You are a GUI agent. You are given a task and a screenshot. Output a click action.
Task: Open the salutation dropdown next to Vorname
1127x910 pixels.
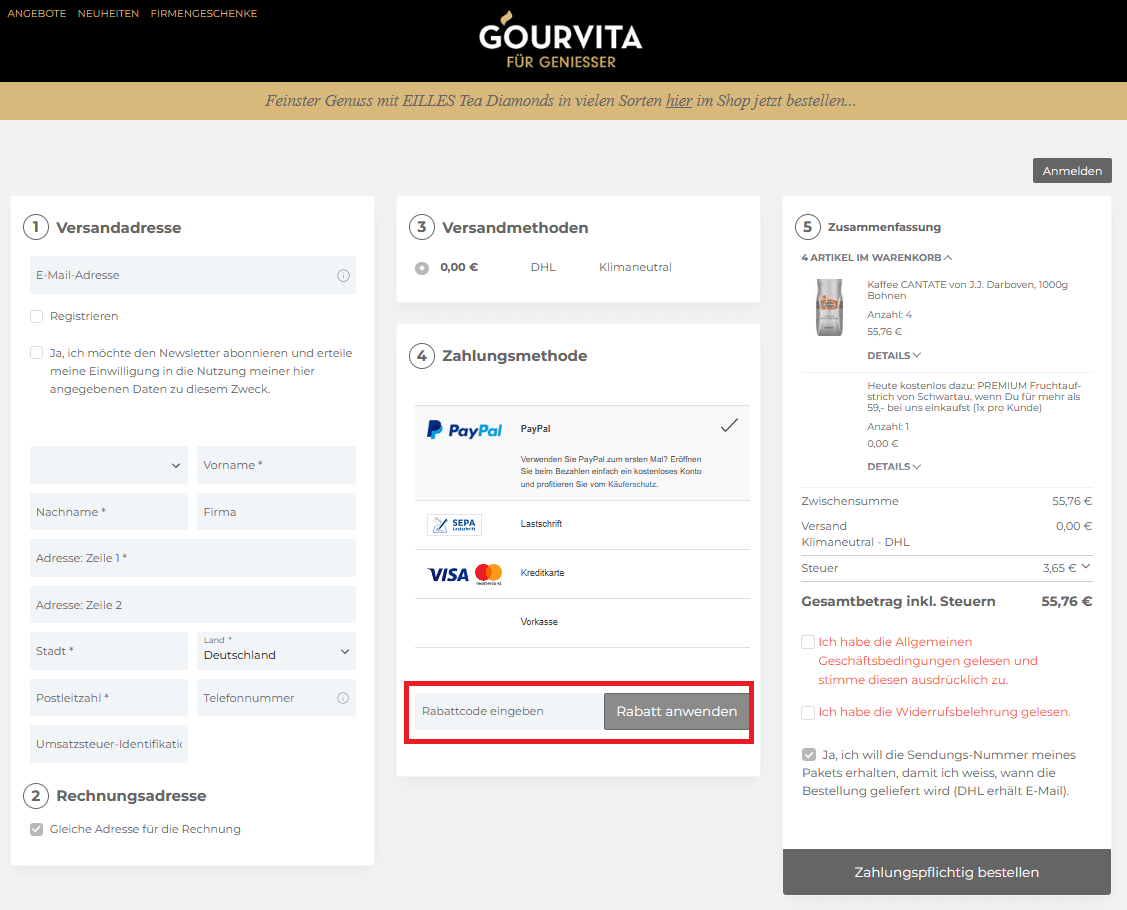pyautogui.click(x=109, y=465)
